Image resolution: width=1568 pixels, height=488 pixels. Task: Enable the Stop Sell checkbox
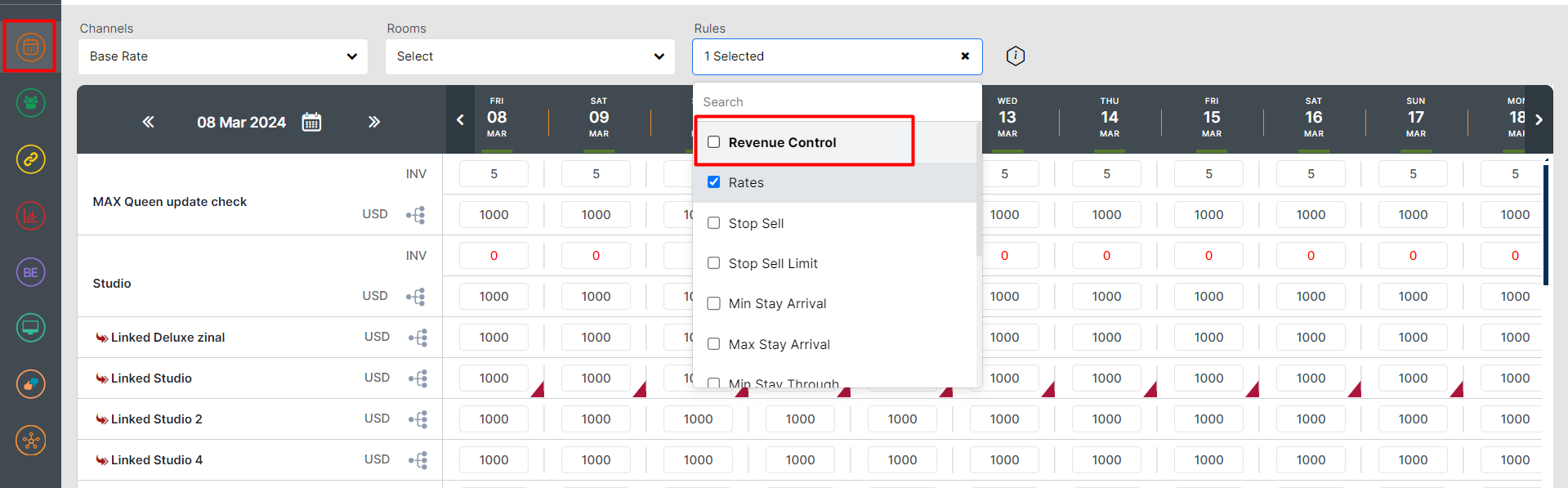click(x=714, y=223)
